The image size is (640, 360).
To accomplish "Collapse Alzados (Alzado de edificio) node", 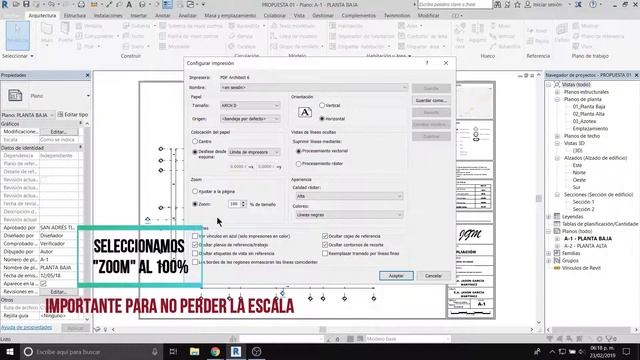I will [557, 158].
